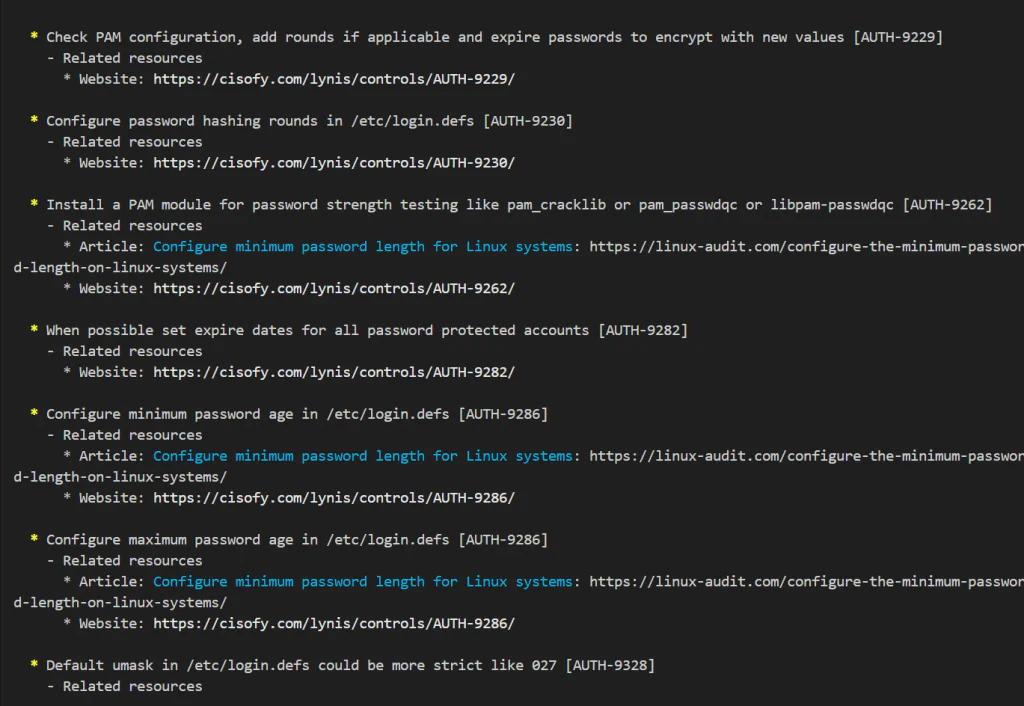Click the 'Install a PAM module' suggestion line
1024x706 pixels.
tap(519, 204)
